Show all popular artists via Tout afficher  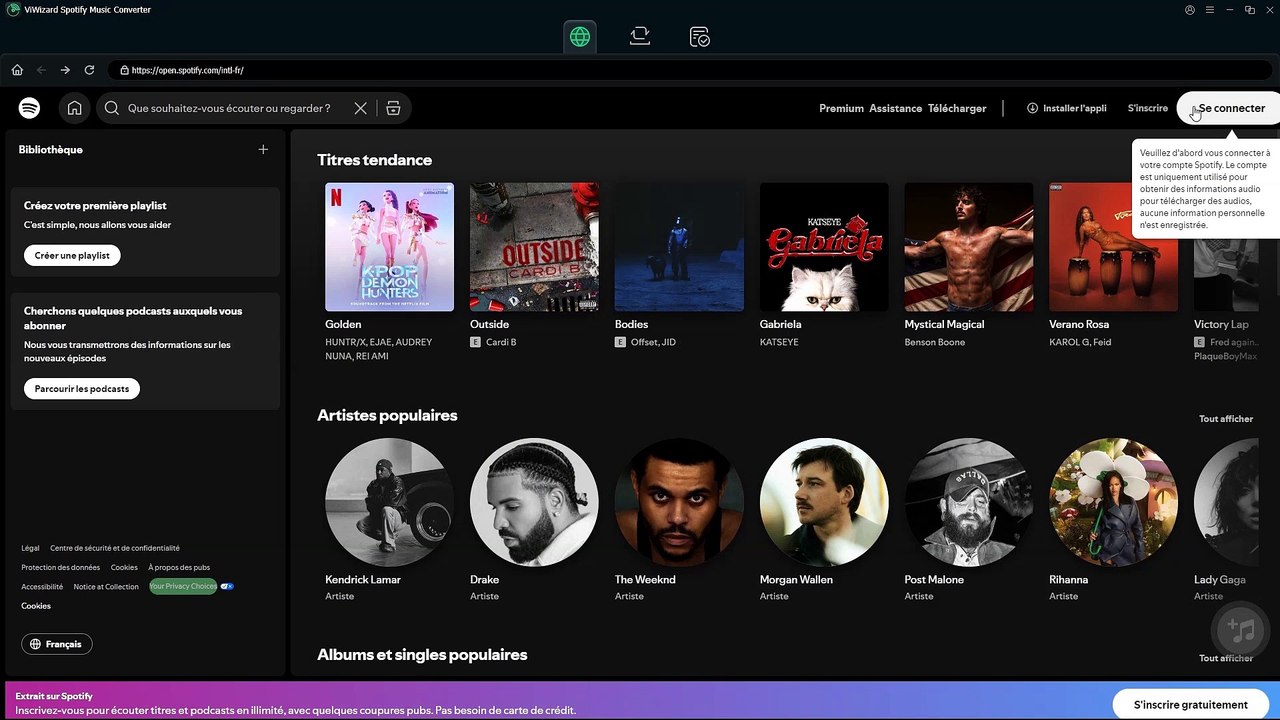tap(1226, 419)
